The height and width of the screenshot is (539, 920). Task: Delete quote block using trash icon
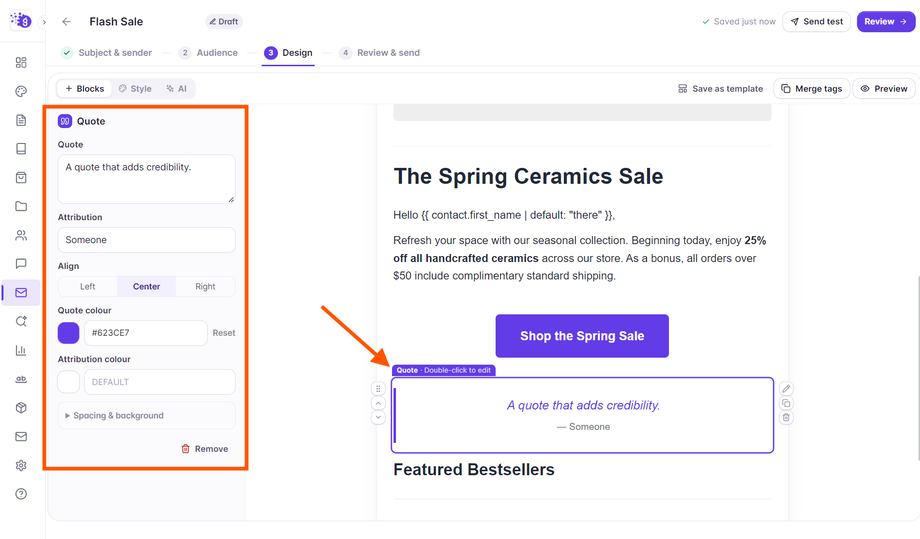tap(786, 418)
